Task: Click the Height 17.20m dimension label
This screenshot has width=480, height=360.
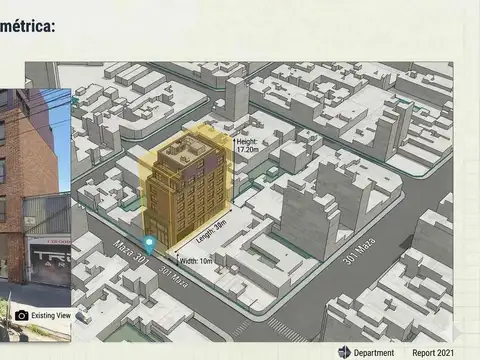Action: click(247, 146)
